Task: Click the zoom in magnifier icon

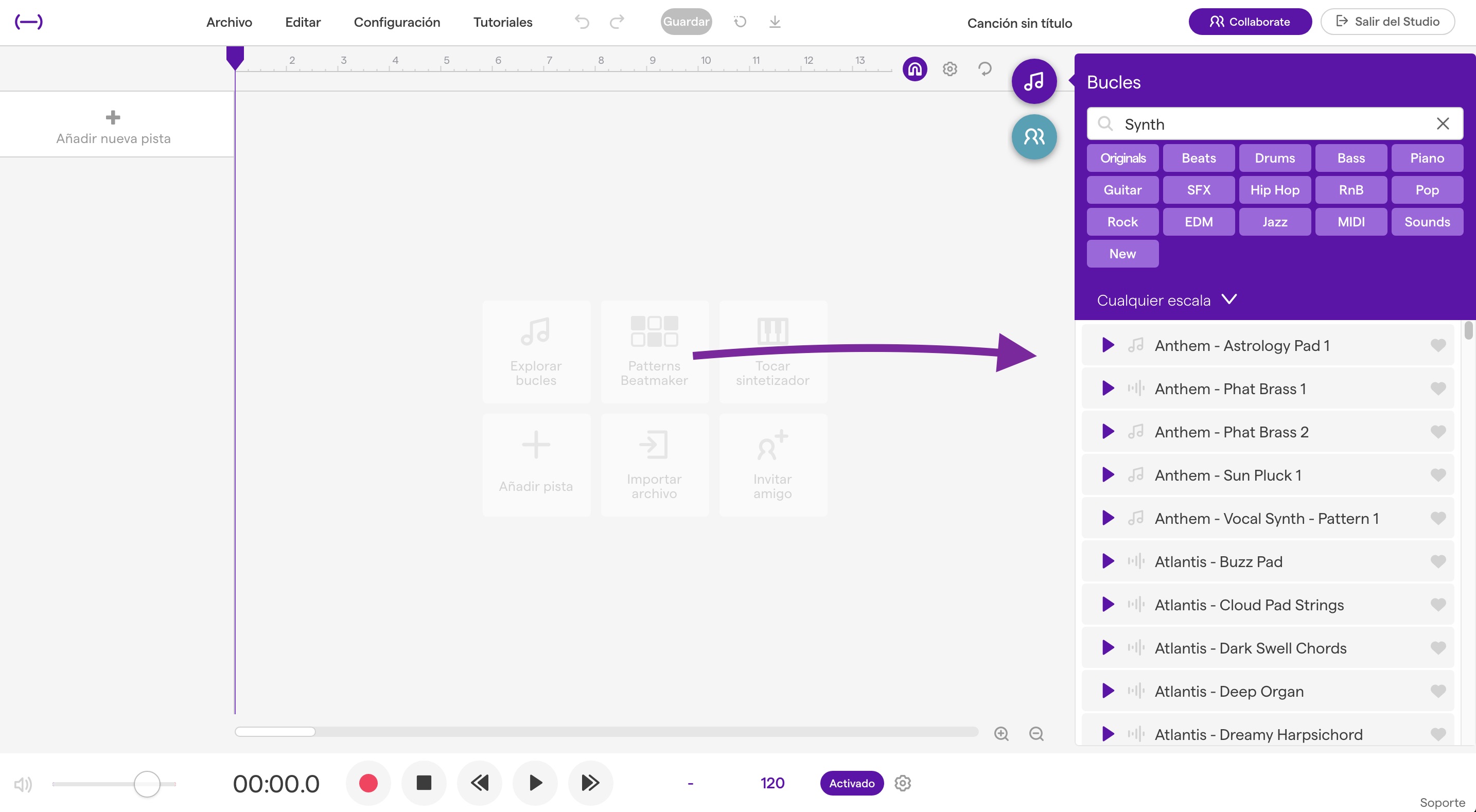Action: pyautogui.click(x=1001, y=733)
